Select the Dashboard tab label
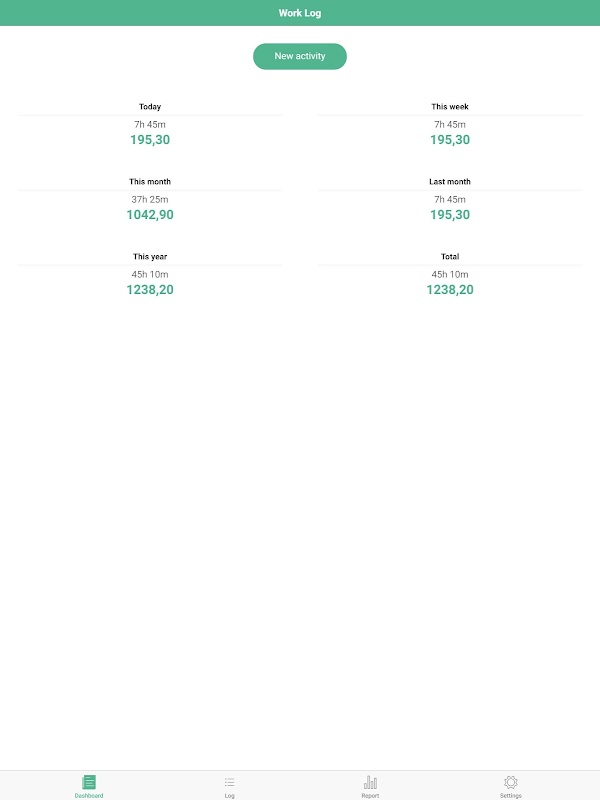600x800 pixels. pos(89,795)
